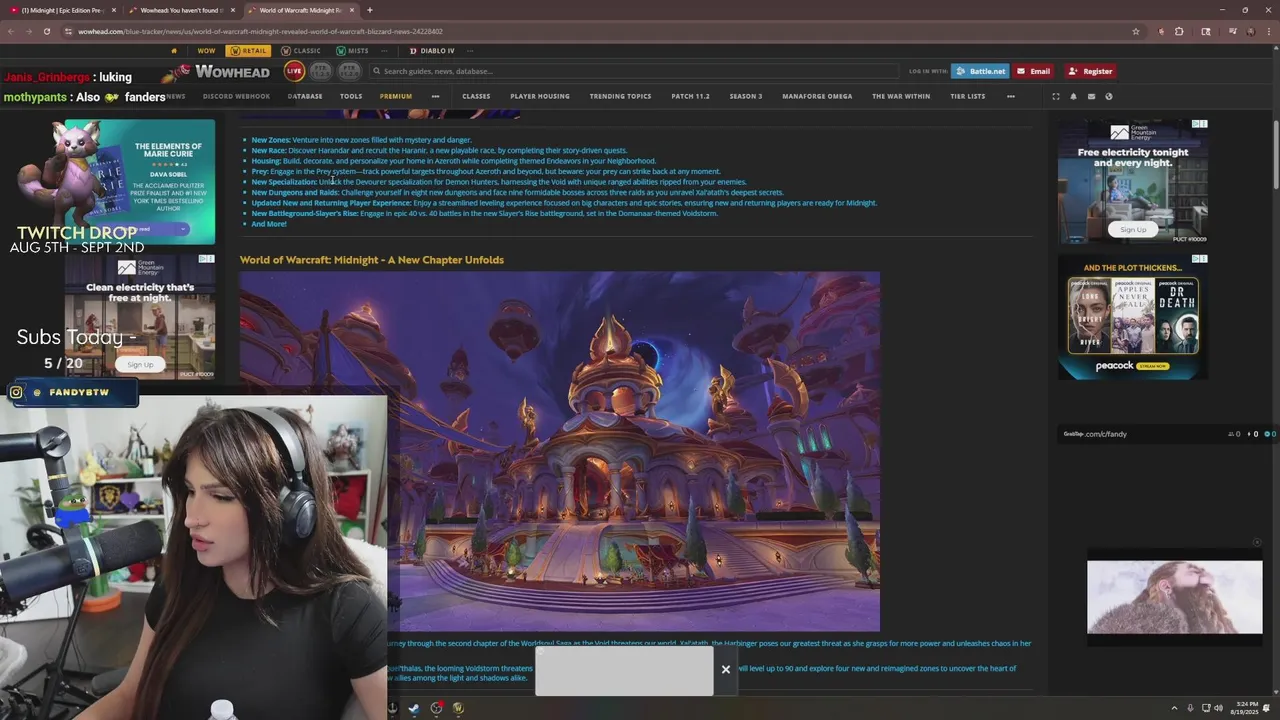The width and height of the screenshot is (1280, 720).
Task: Switch to the 'Wowhead: You haven't found' tab
Action: [180, 10]
